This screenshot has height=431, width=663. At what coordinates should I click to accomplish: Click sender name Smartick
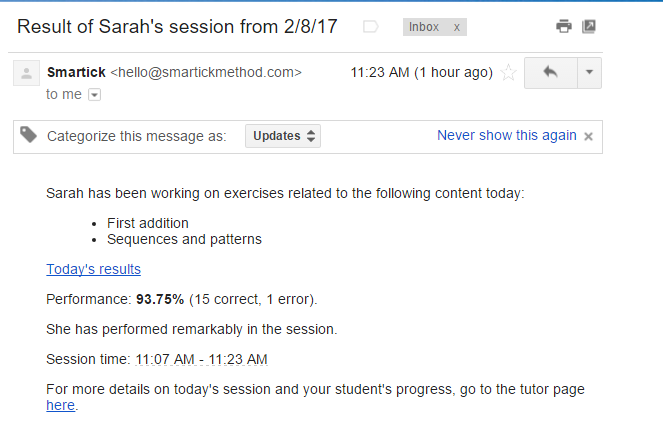tap(76, 72)
